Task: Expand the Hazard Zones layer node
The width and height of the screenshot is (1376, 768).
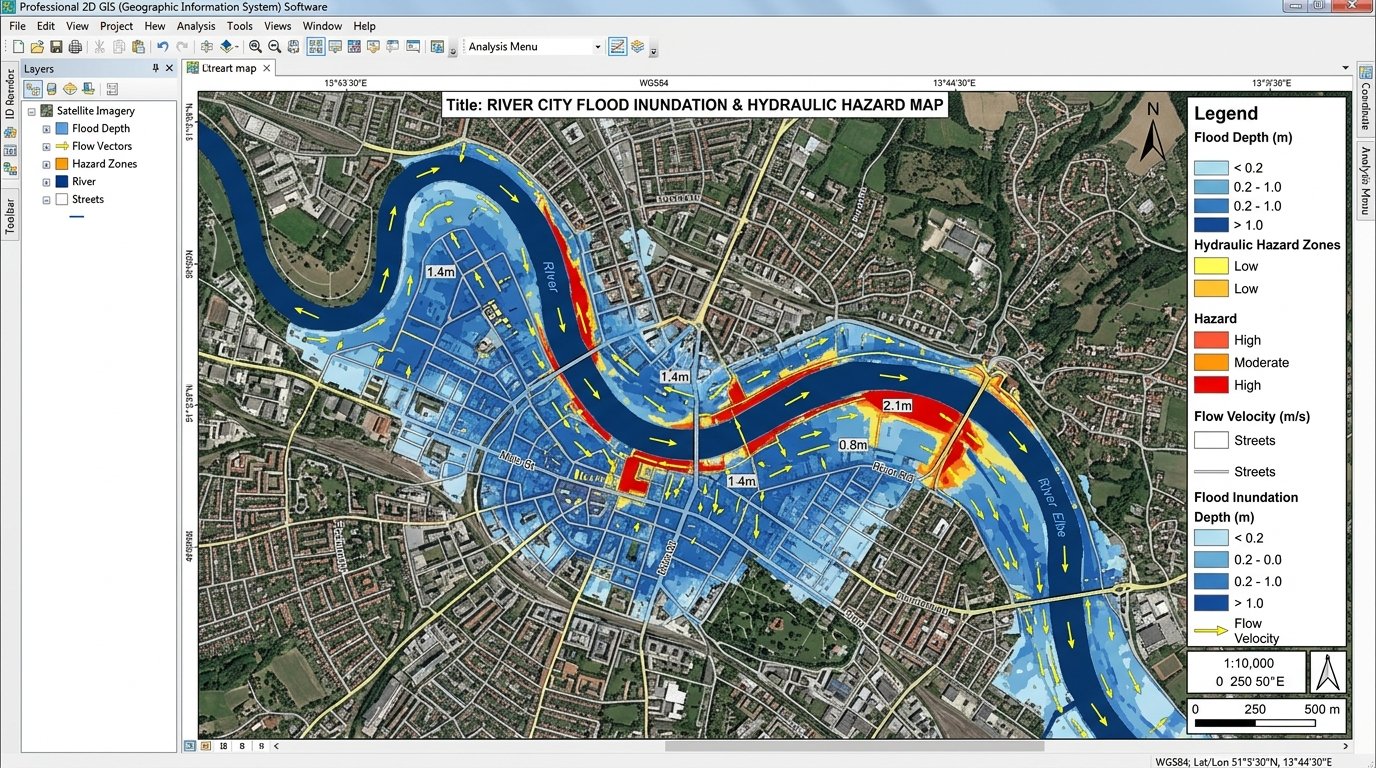Action: [46, 164]
